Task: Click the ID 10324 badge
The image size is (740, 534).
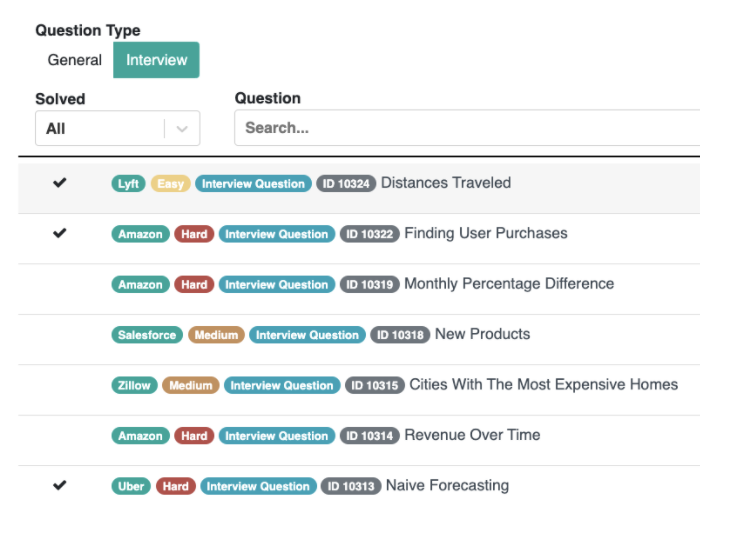Action: coord(346,184)
